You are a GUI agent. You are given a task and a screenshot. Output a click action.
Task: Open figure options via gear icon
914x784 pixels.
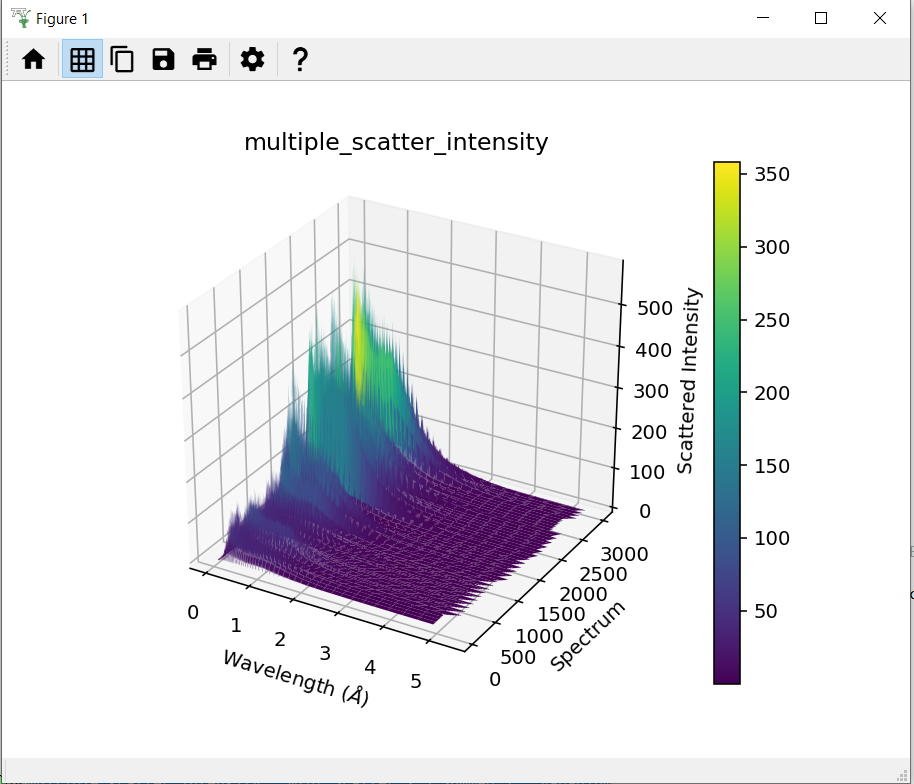(x=252, y=60)
